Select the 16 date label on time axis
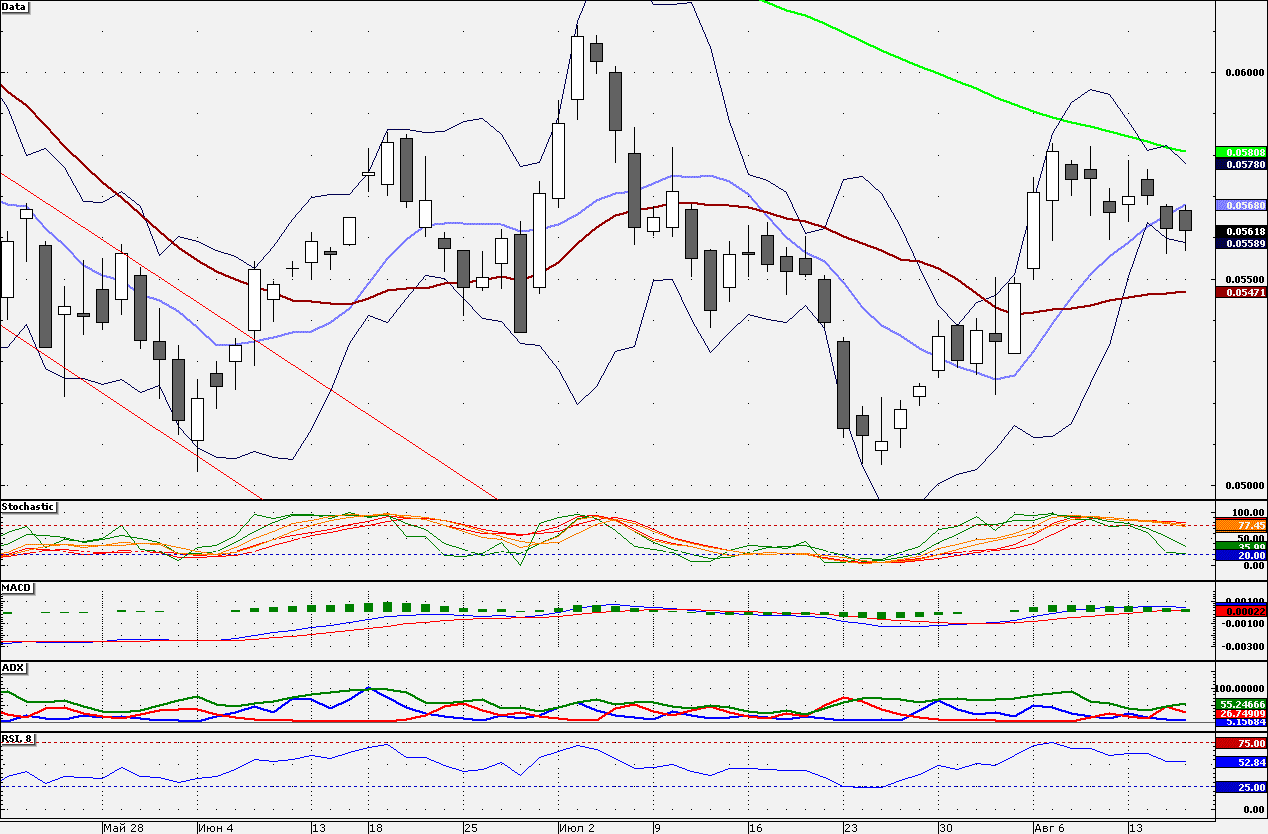The height and width of the screenshot is (834, 1268). point(756,828)
